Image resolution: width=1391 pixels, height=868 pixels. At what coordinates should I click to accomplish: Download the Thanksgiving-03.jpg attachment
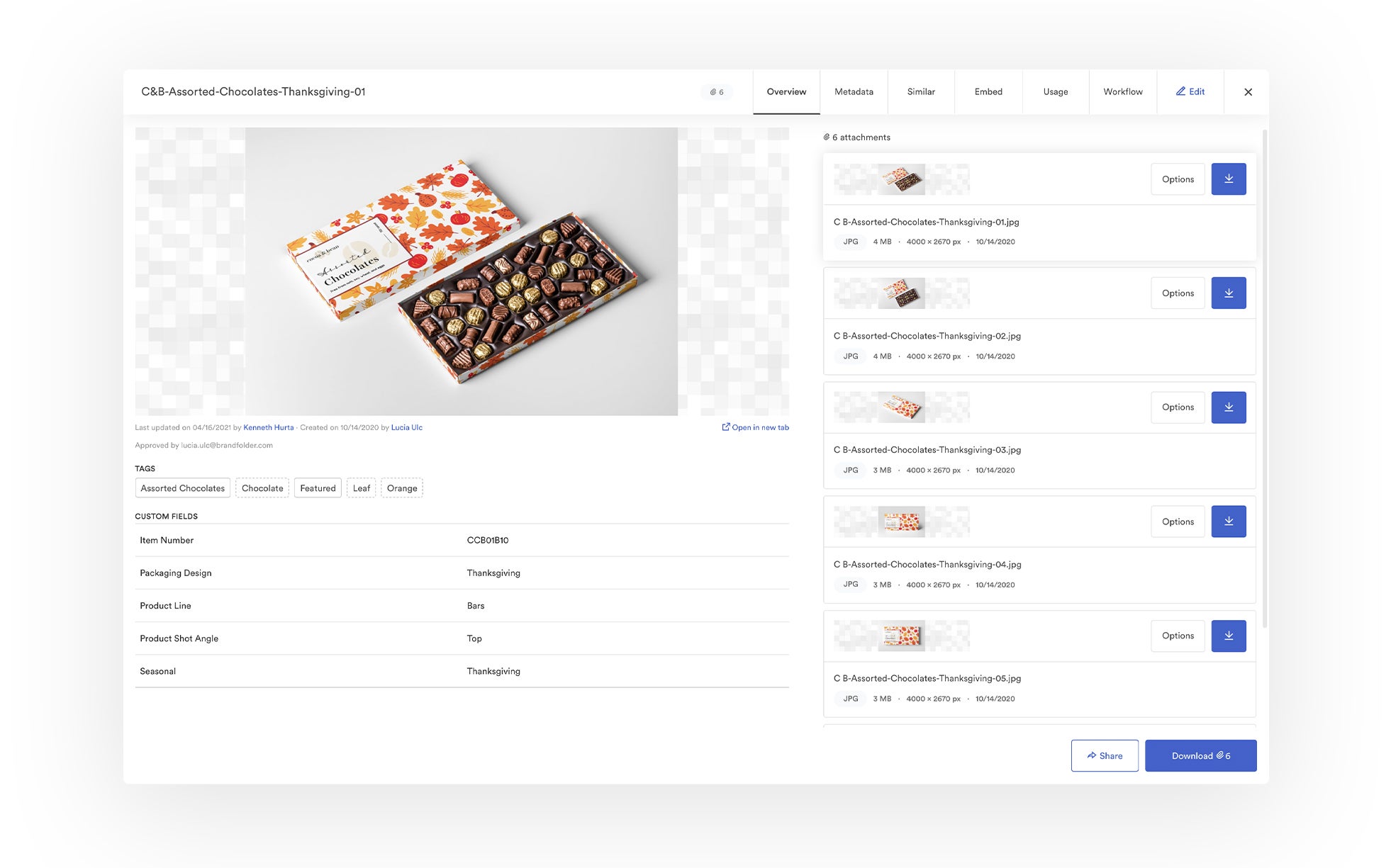point(1228,407)
